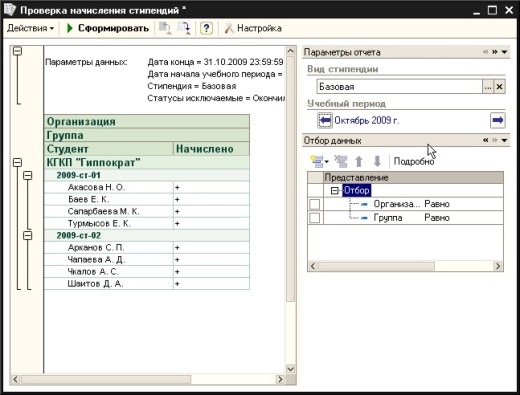This screenshot has width=520, height=395.
Task: Collapse the 2009-ст-02 group
Action: [x=28, y=235]
